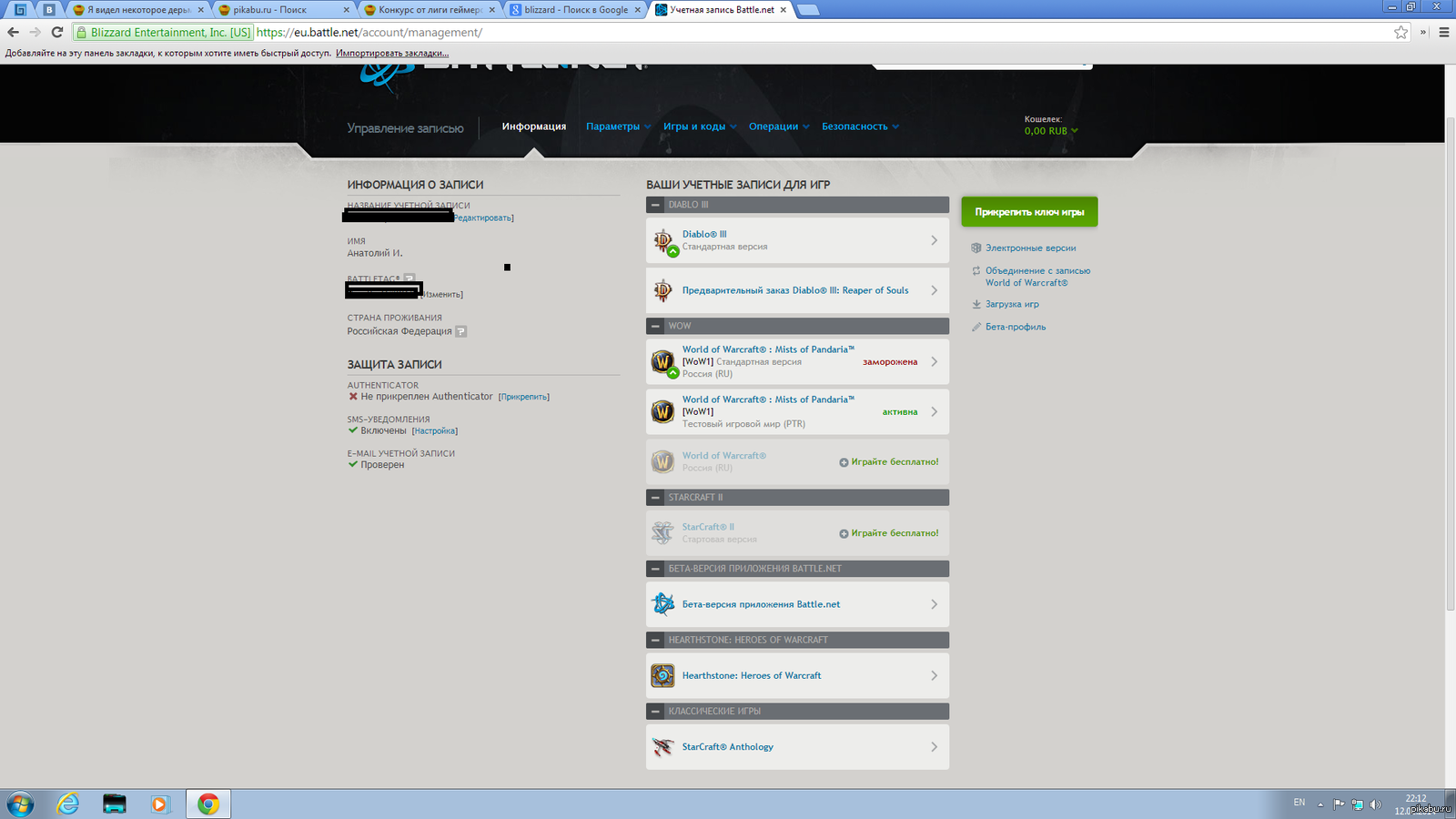
Task: Collapse the STARCRAFT II section
Action: click(x=655, y=498)
